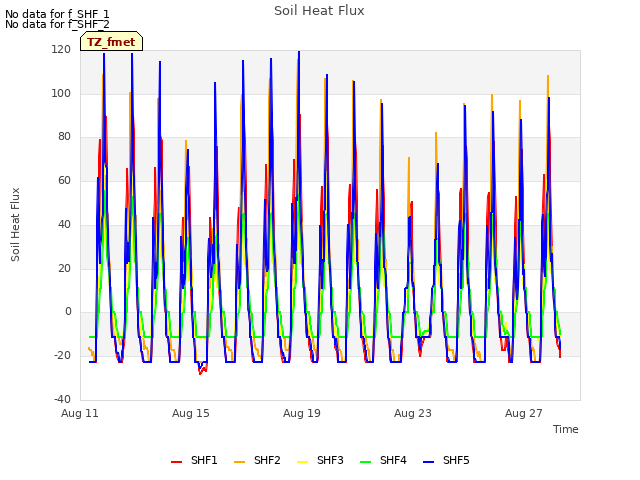This screenshot has height=480, width=640.
Task: Select the SHF5 legend entry
Action: [x=446, y=460]
